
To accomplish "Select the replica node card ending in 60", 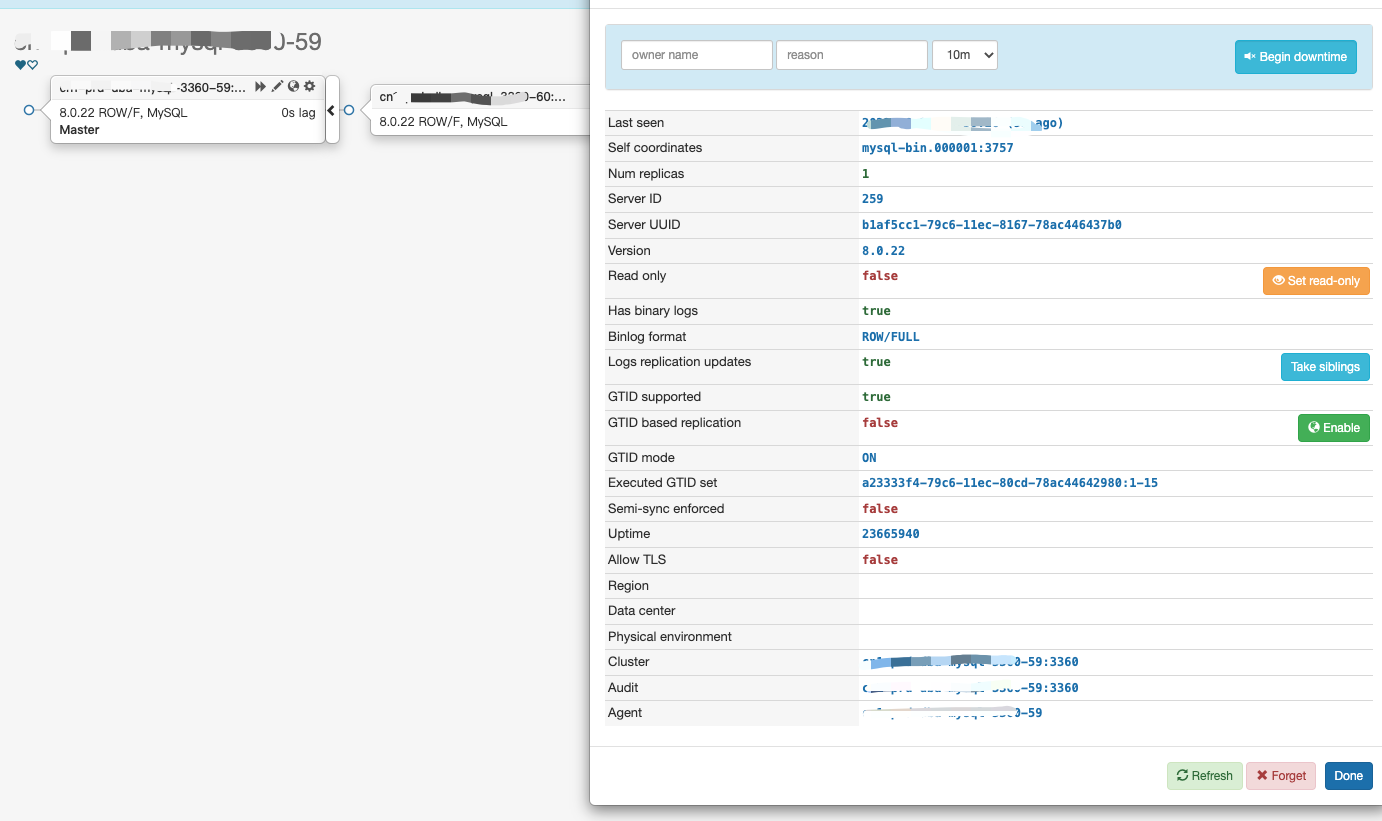I will tap(480, 110).
